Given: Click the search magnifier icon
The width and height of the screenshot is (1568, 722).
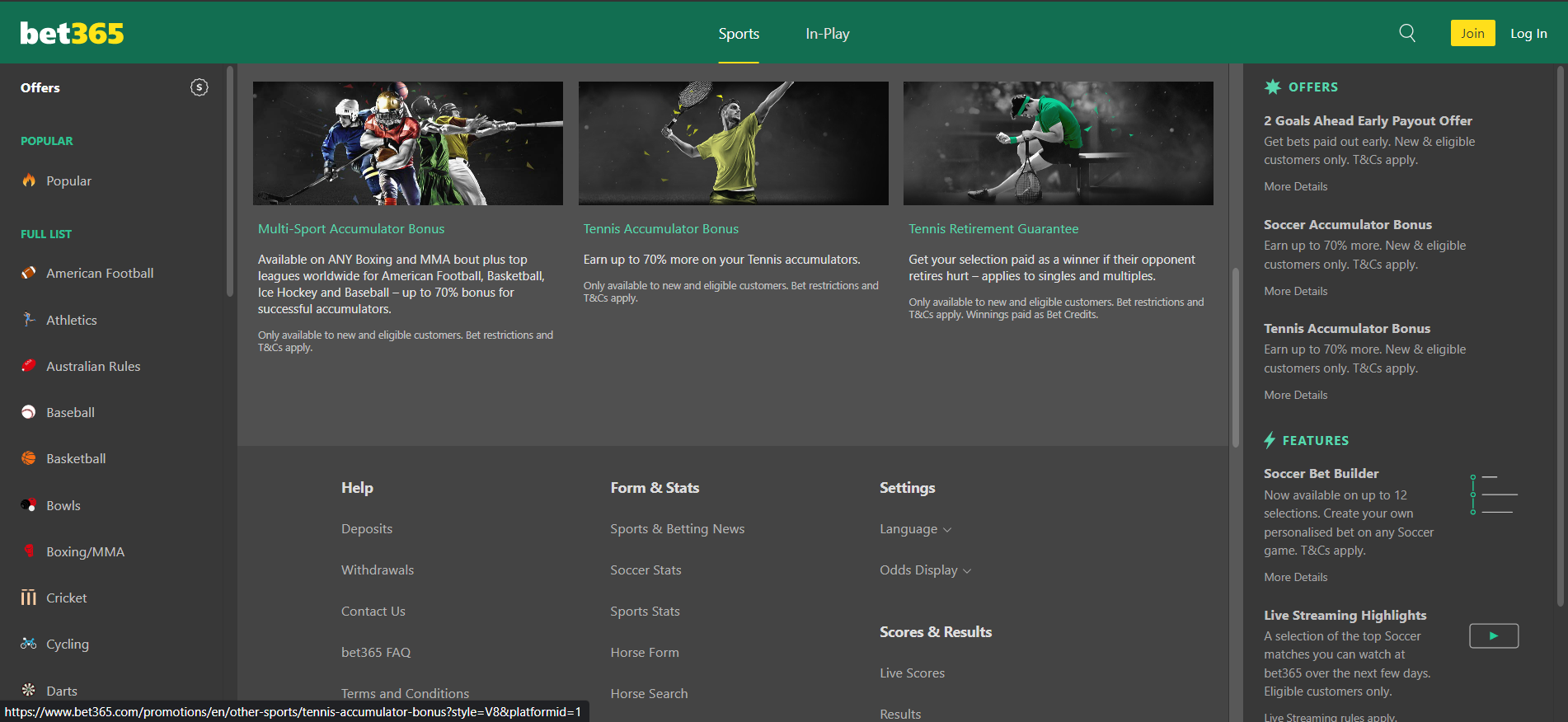Looking at the screenshot, I should click(x=1407, y=33).
